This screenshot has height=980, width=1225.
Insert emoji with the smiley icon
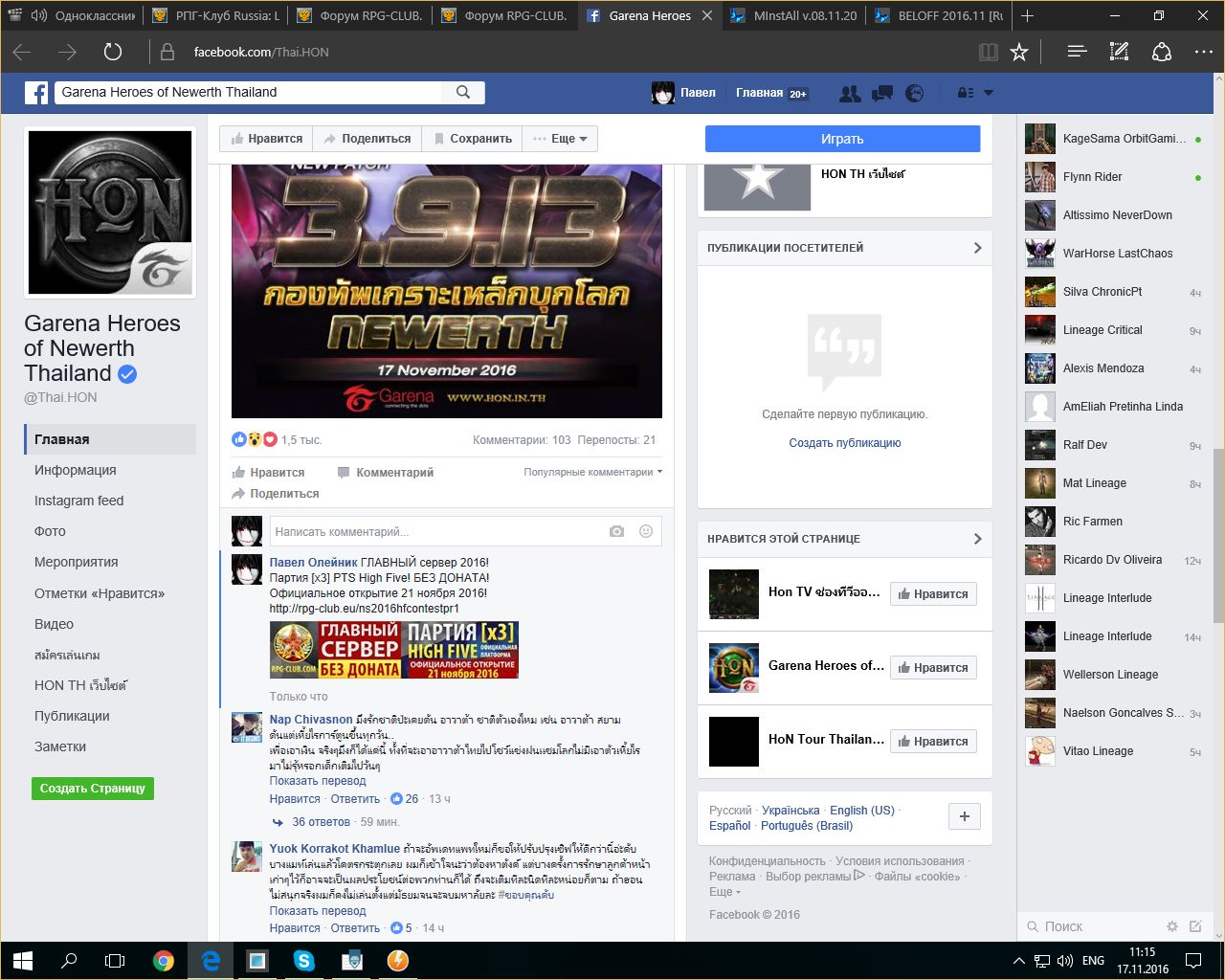point(646,531)
